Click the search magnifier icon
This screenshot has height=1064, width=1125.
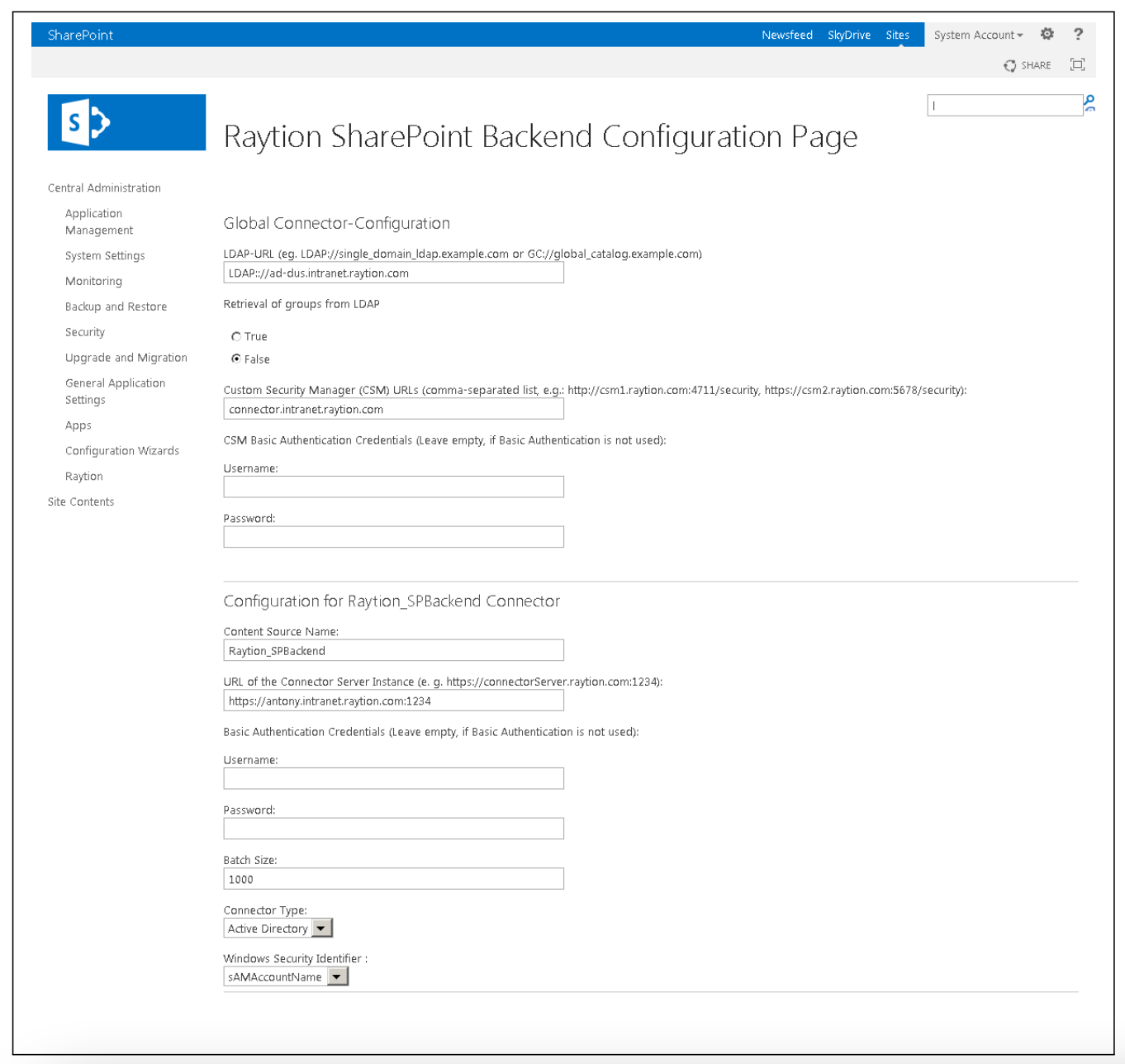point(1089,104)
